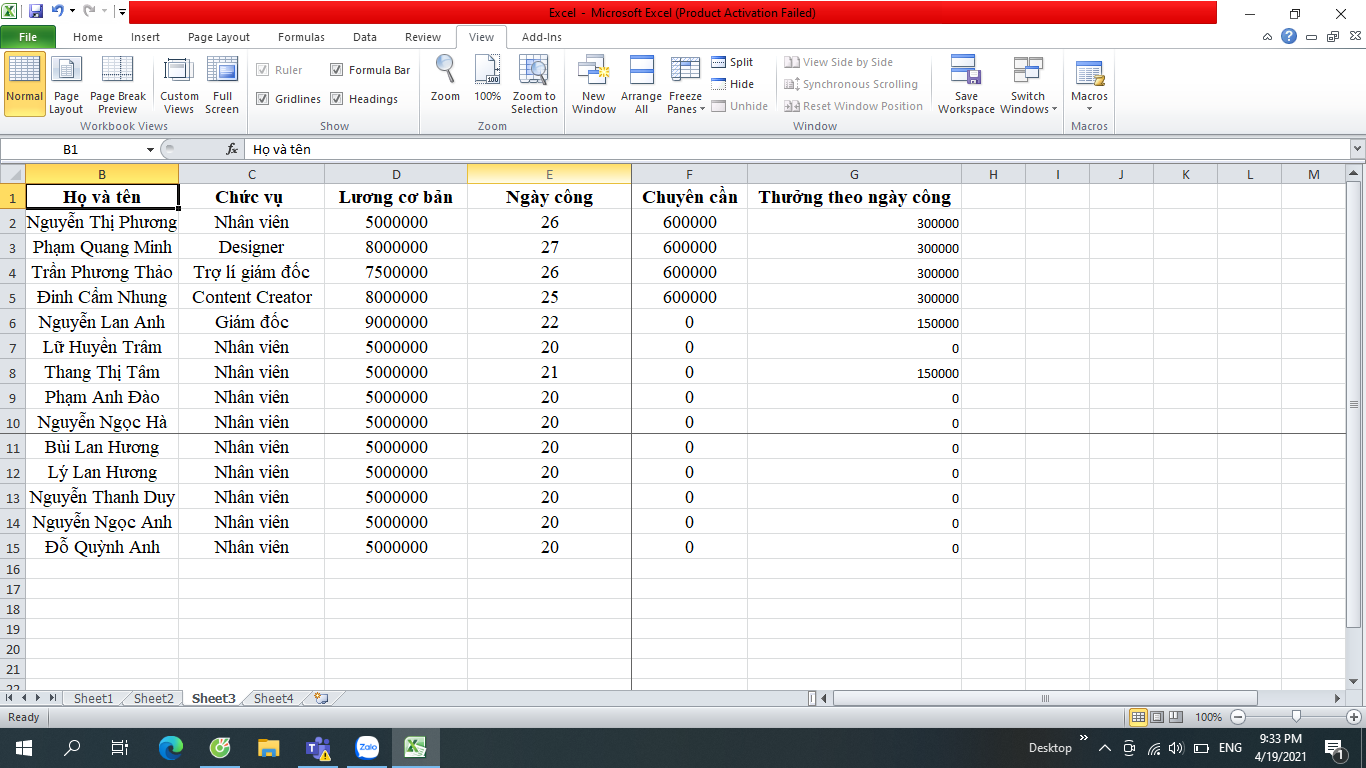The width and height of the screenshot is (1366, 768).
Task: Click Save icon in Quick Access toolbar
Action: point(36,12)
